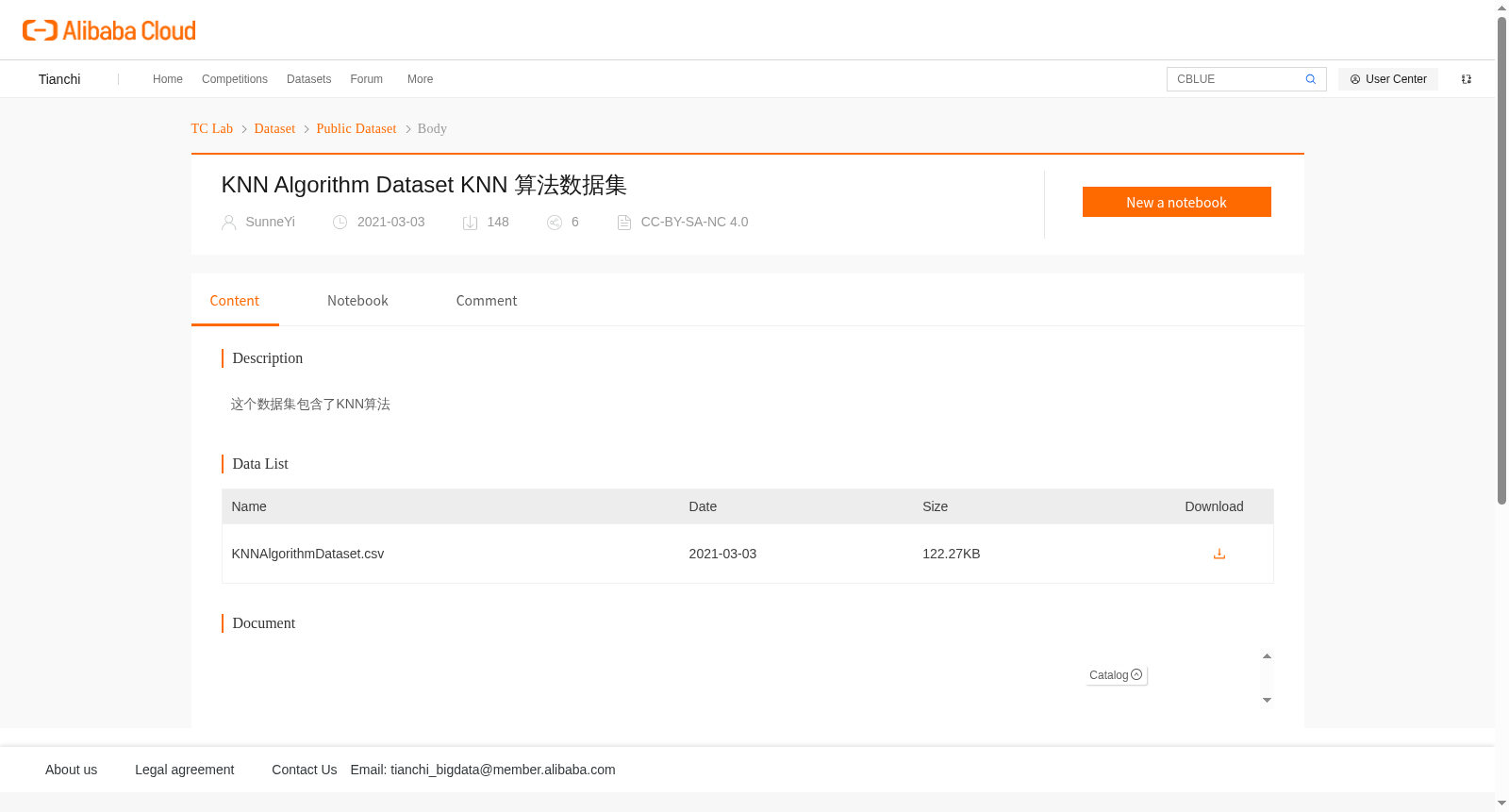Switch to the Notebook tab
Viewport: 1509px width, 812px height.
tap(357, 301)
